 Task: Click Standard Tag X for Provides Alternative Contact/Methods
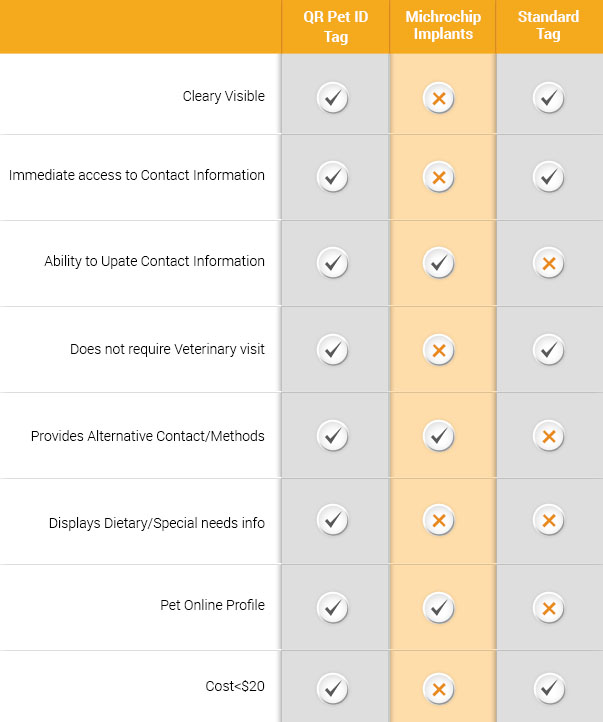tap(548, 437)
